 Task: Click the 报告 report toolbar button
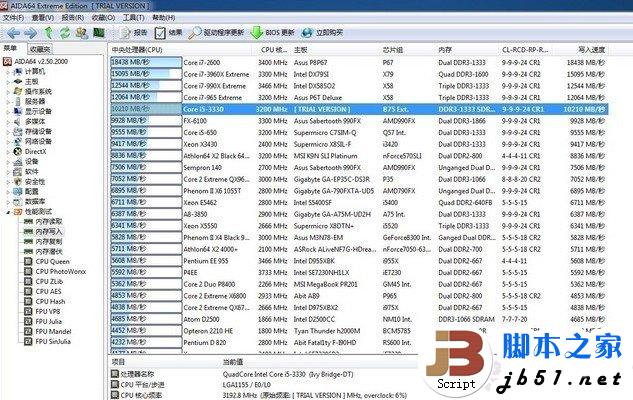tap(134, 33)
